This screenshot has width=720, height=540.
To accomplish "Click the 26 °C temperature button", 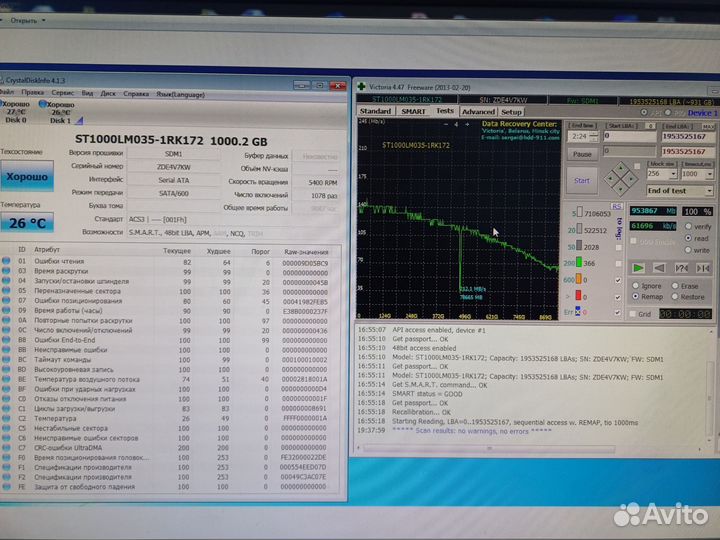I will pyautogui.click(x=27, y=223).
